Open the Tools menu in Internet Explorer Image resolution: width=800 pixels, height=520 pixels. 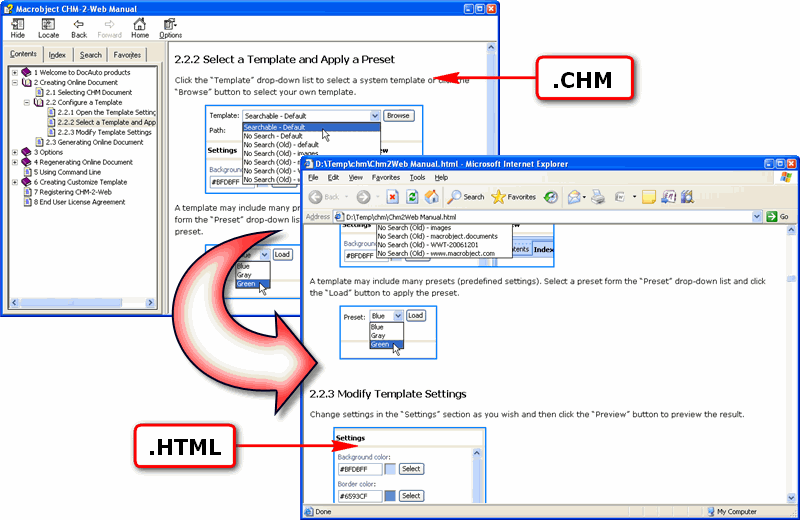[x=416, y=177]
